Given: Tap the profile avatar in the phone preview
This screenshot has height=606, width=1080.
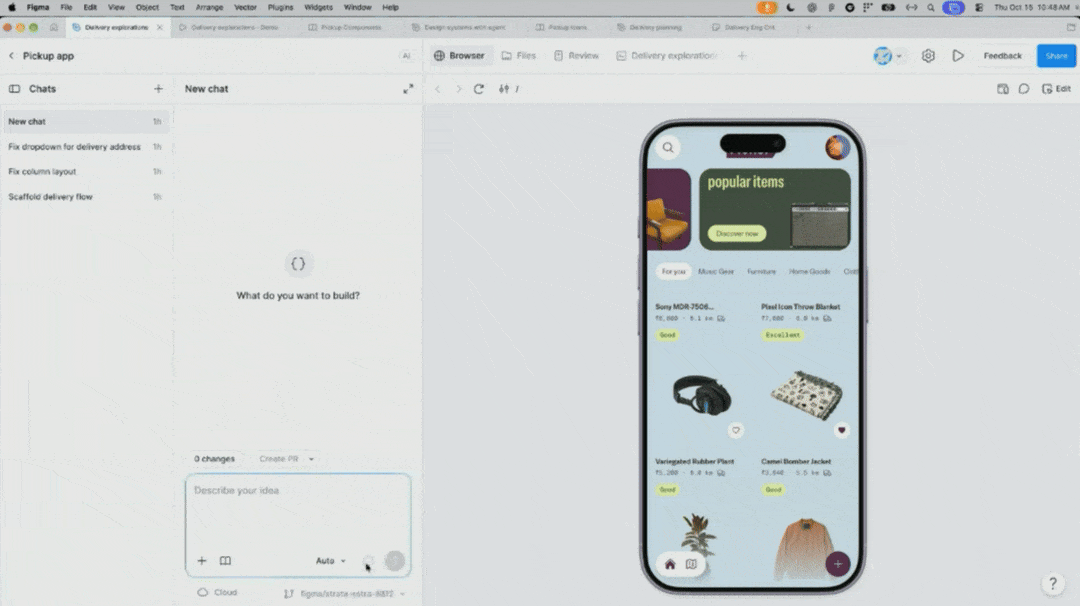Looking at the screenshot, I should [838, 147].
